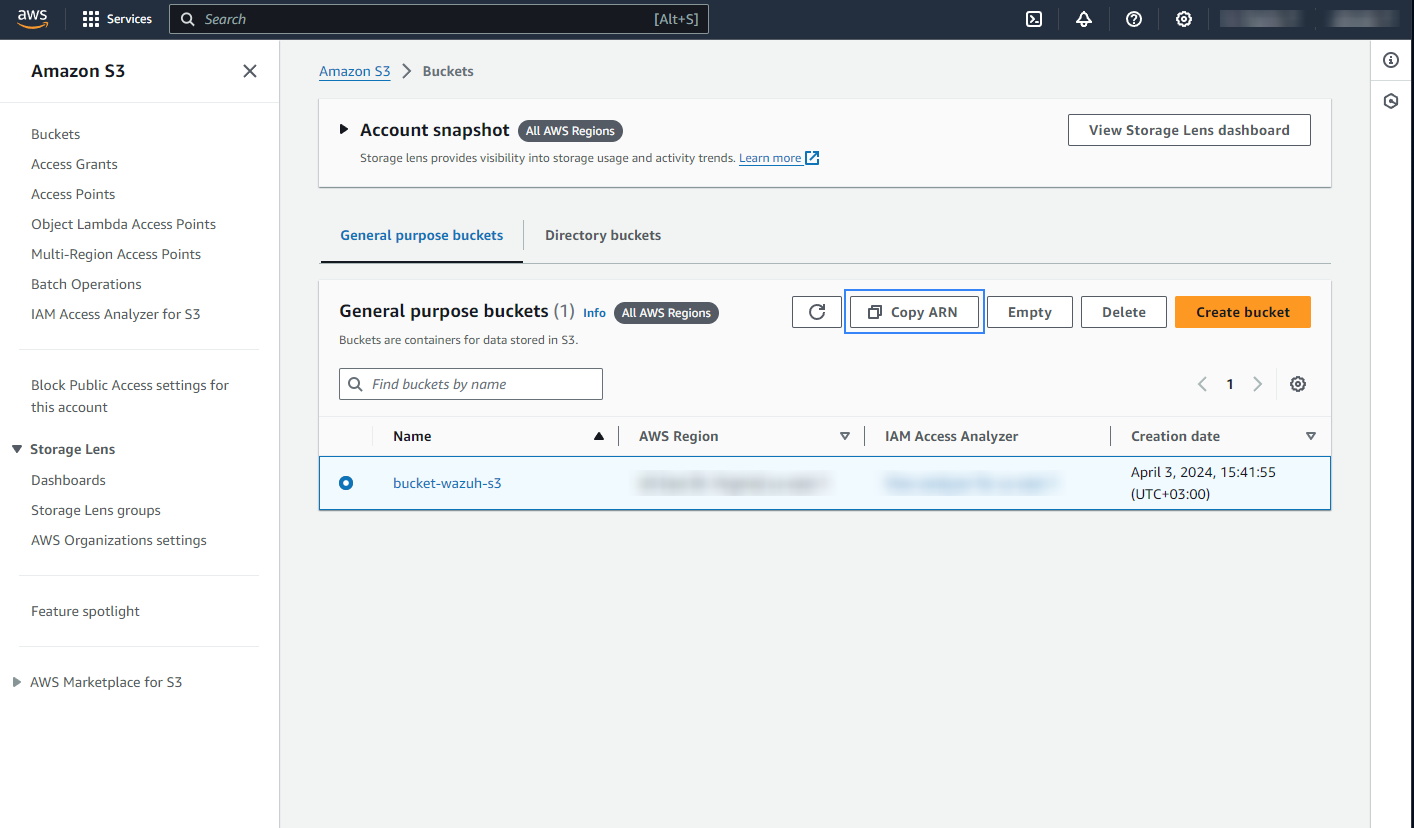
Task: Open the bucket-wazuh-s3 link
Action: coord(447,483)
